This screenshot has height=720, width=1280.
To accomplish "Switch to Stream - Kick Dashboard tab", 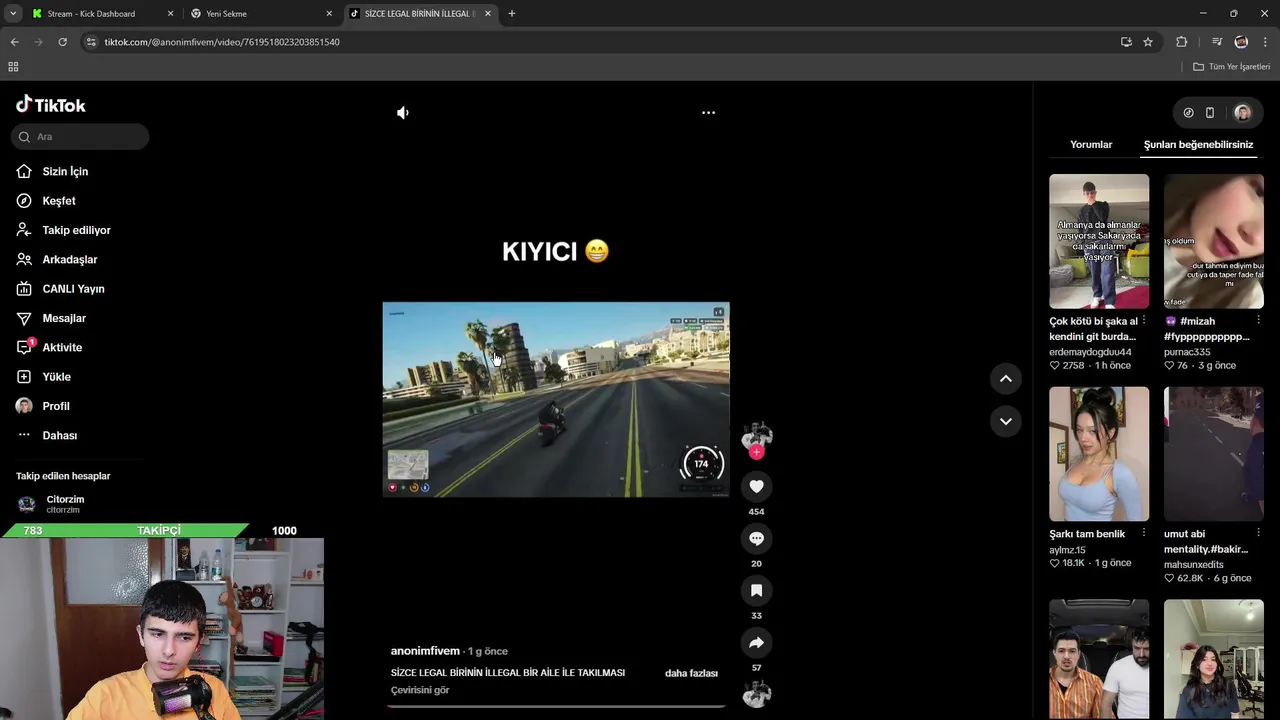I will coord(102,14).
